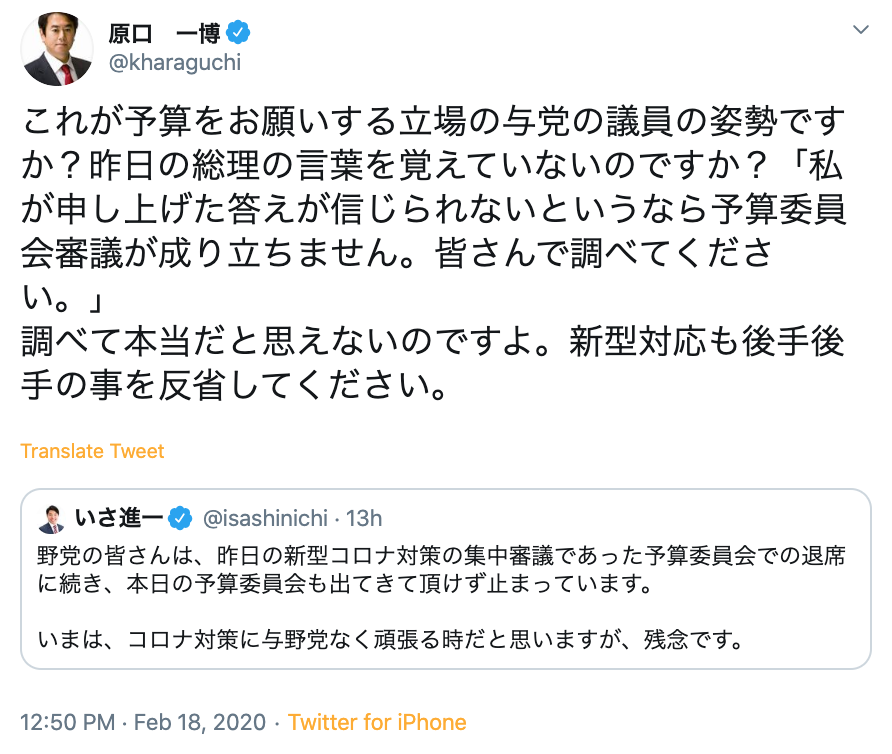Open quoted tweet sentence starting いまは、コロナ対策
The height and width of the screenshot is (754, 892).
(392, 638)
